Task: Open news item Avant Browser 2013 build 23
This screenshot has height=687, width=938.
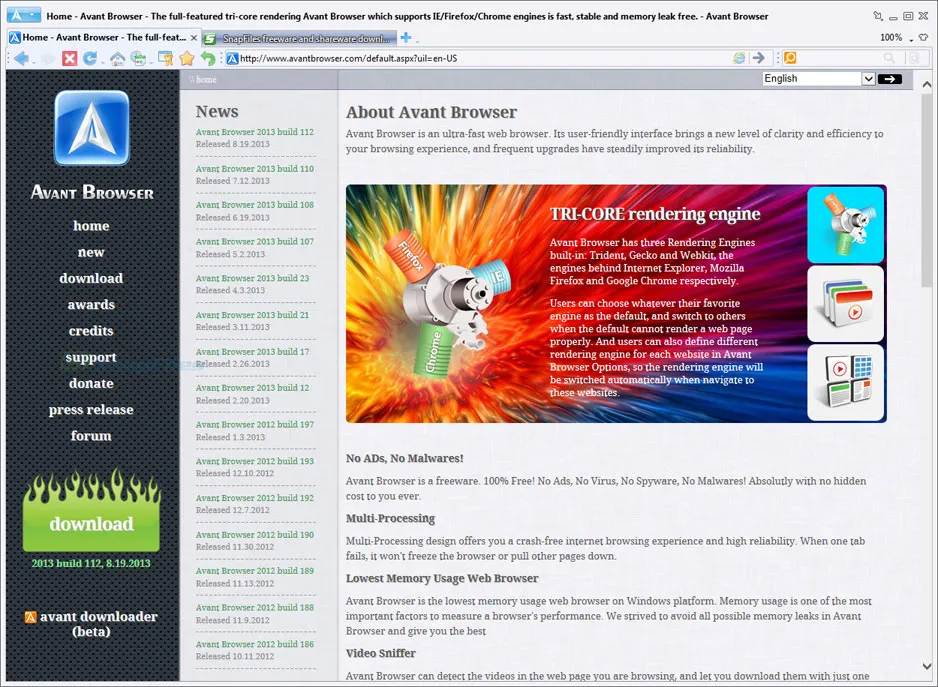Action: 252,278
